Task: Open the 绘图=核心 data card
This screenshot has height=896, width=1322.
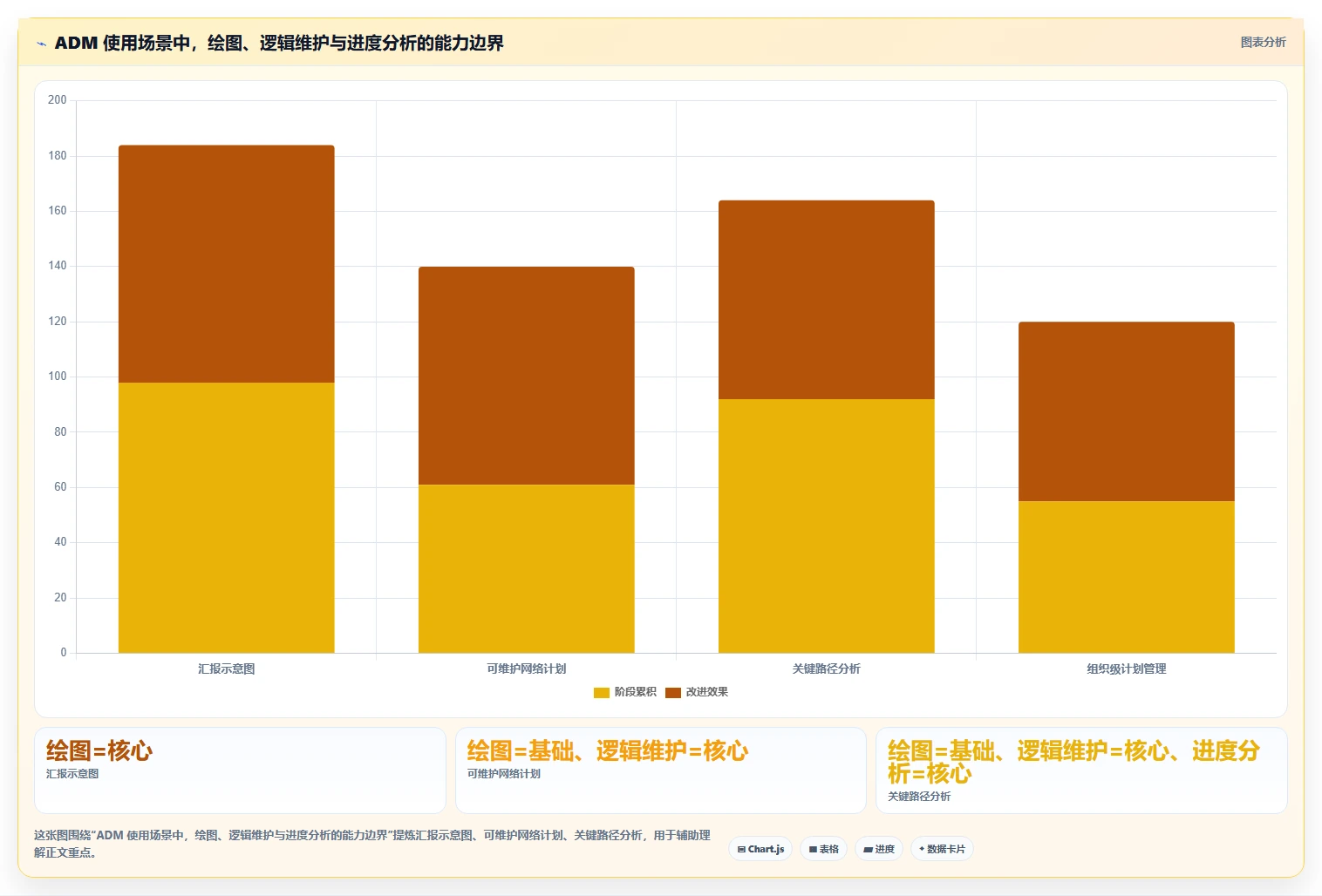Action: click(240, 770)
